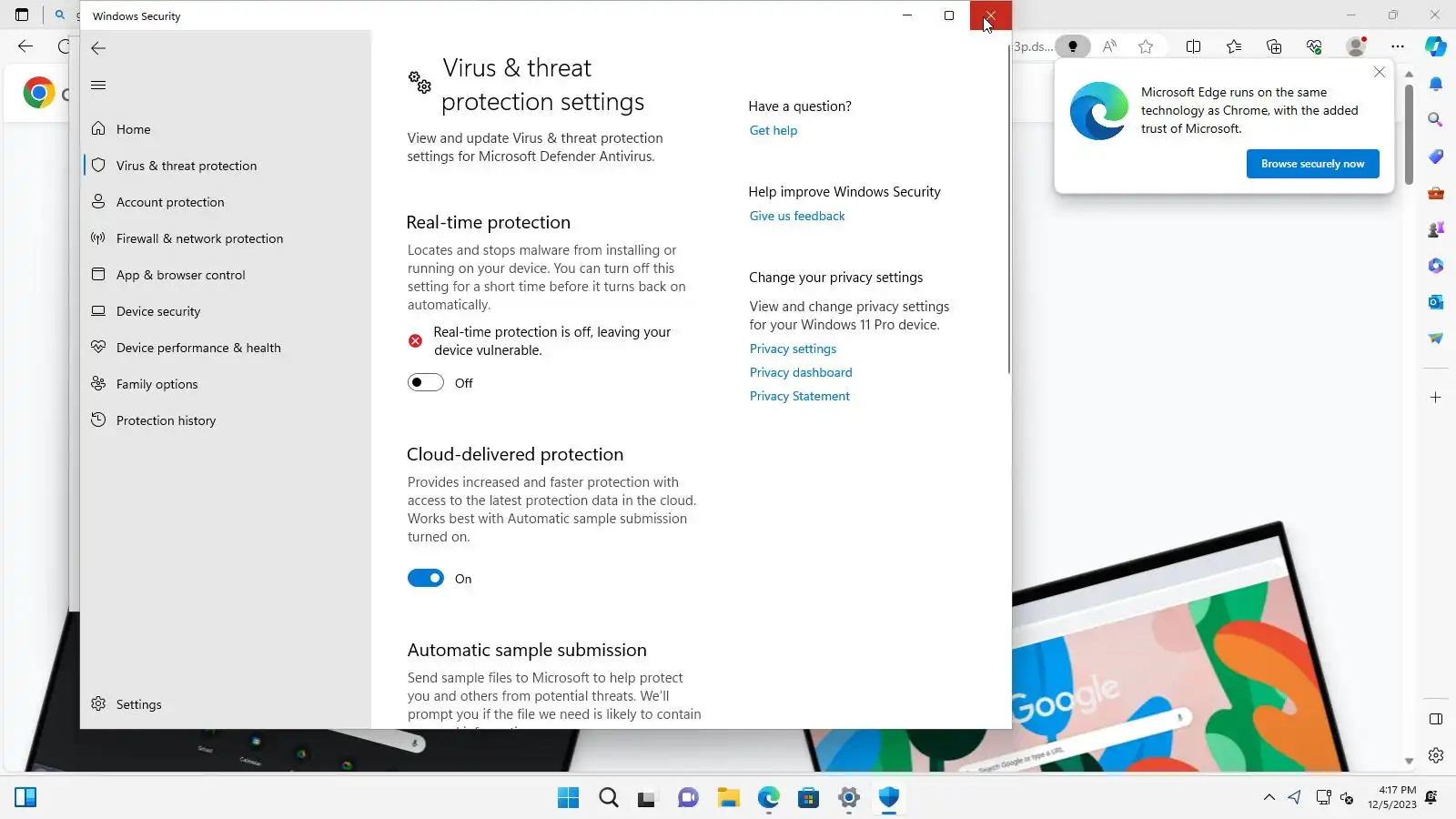Click the plus icon to customize Edge sidebar
Image resolution: width=1456 pixels, height=819 pixels.
pos(1436,398)
